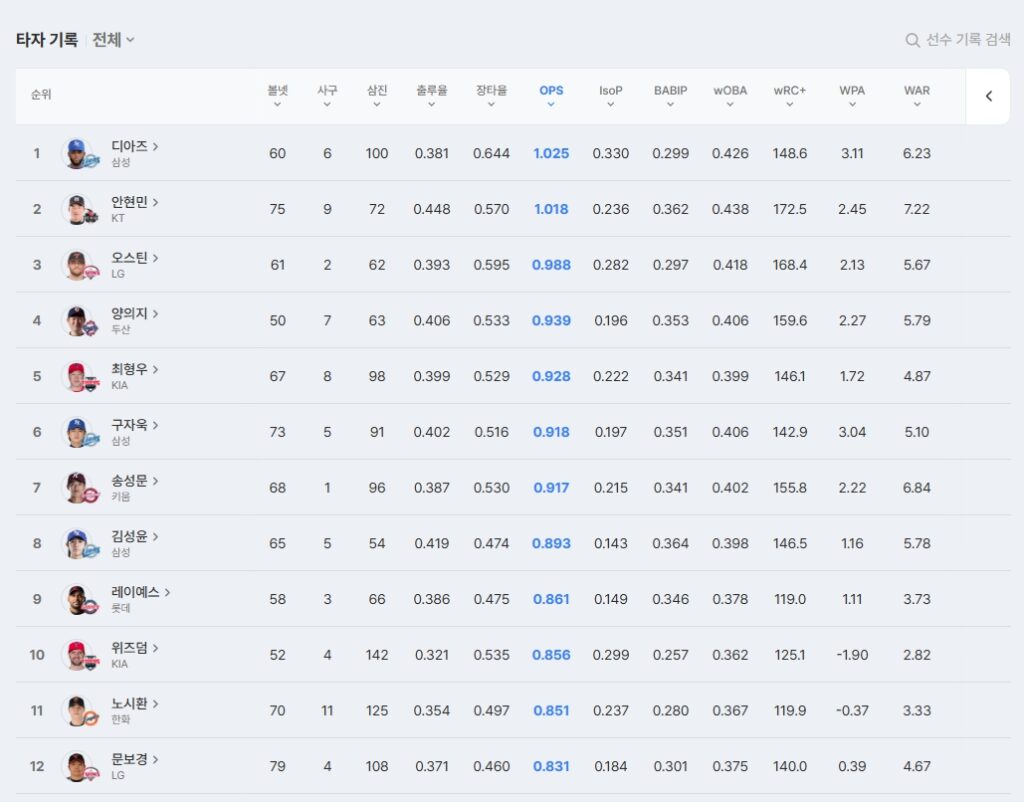Screen dimensions: 1024x802
Task: Sort by 볼넷 column header
Action: point(277,96)
